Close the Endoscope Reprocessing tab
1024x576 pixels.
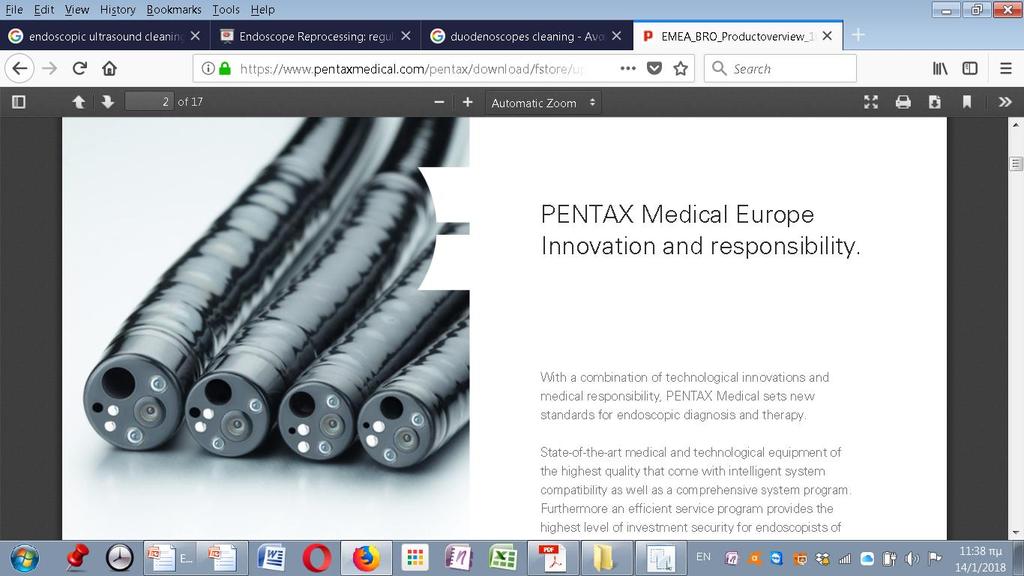click(406, 36)
